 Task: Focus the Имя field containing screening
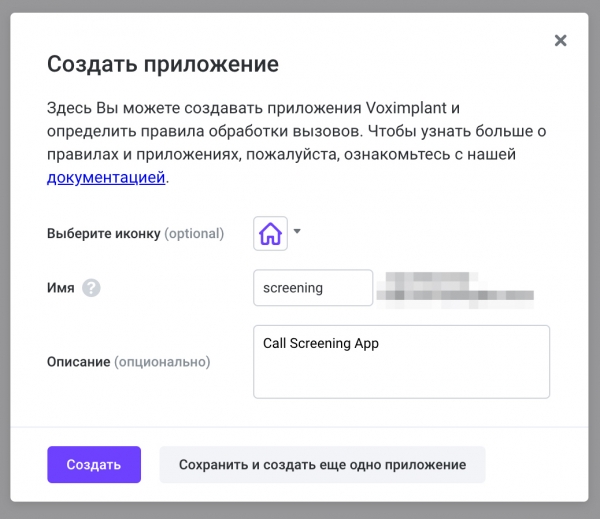tap(312, 288)
